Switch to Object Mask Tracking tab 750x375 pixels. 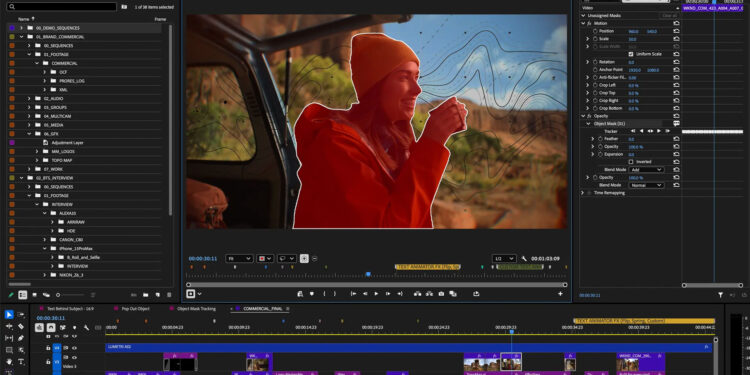click(x=196, y=309)
